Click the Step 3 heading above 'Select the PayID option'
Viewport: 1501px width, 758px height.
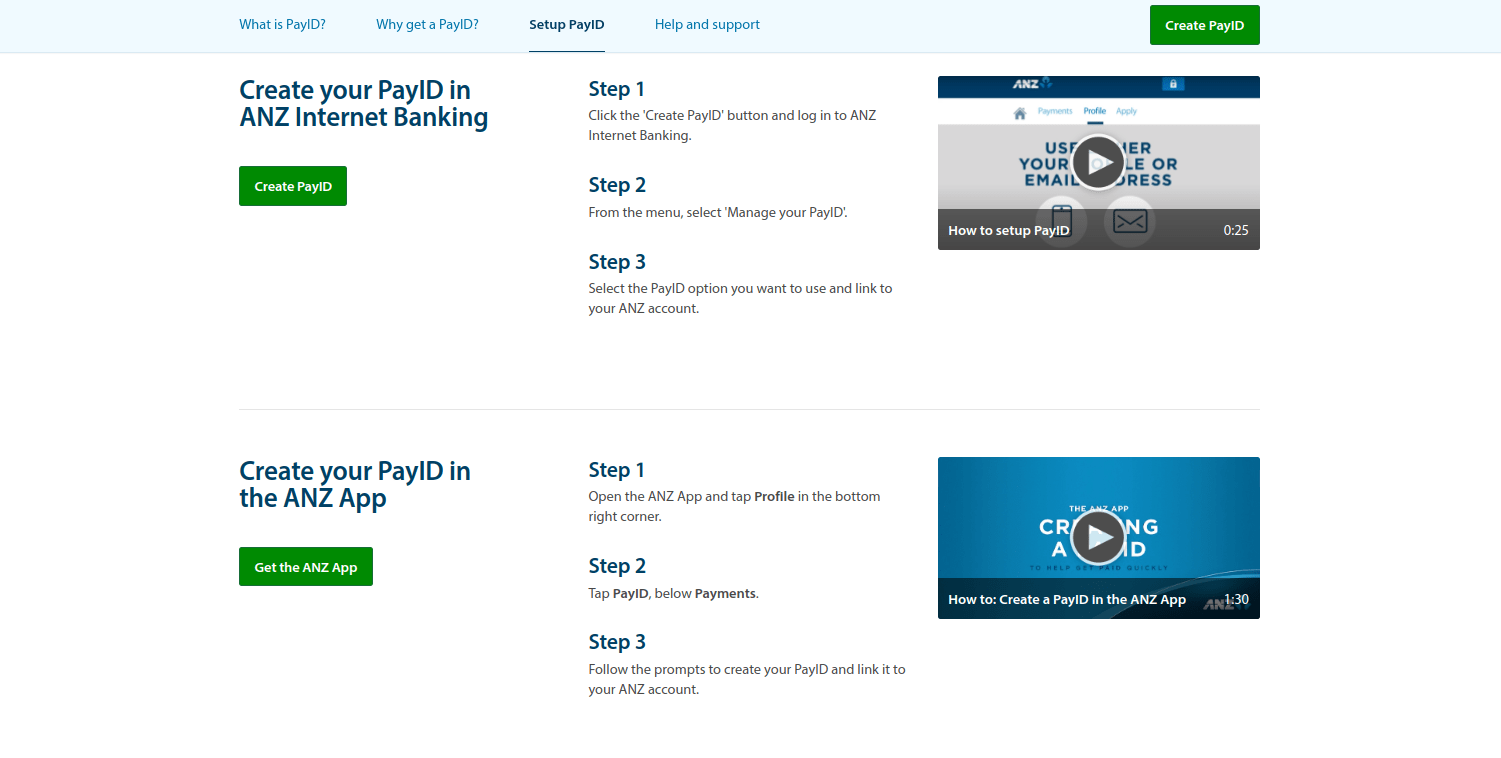point(617,262)
